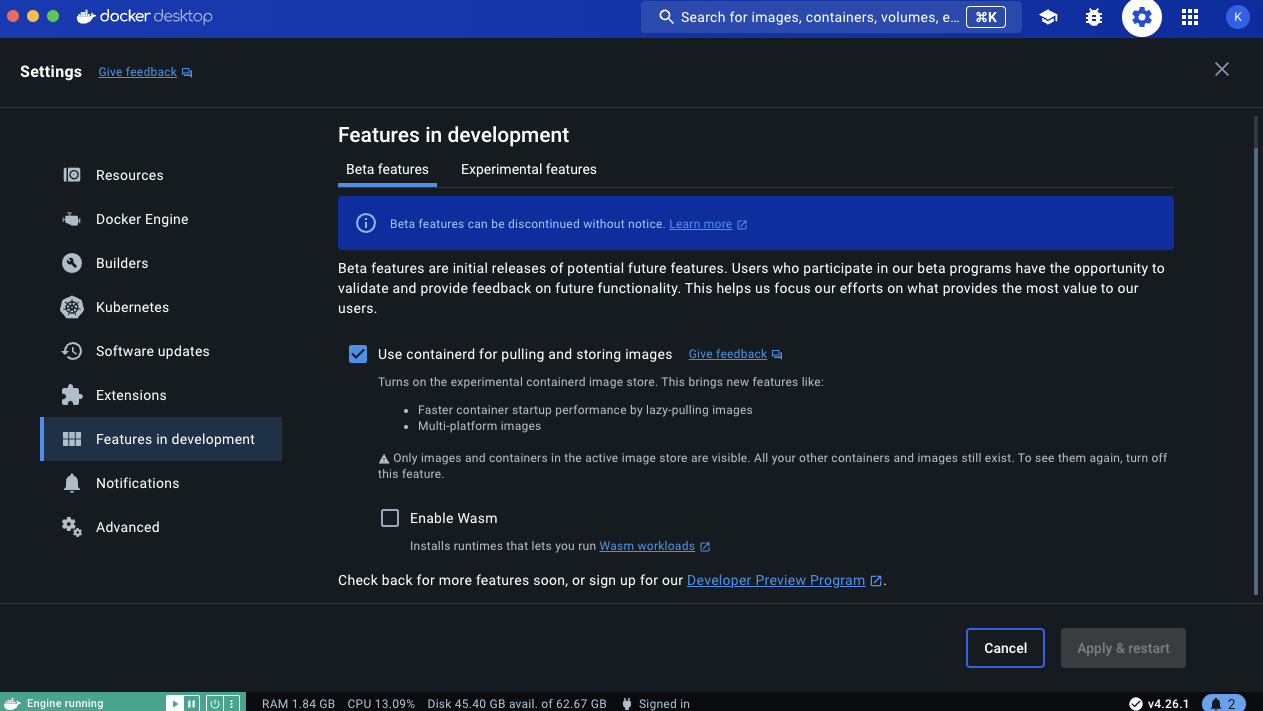Click the info icon in blue banner
Screen dimensions: 1263x711
366,223
